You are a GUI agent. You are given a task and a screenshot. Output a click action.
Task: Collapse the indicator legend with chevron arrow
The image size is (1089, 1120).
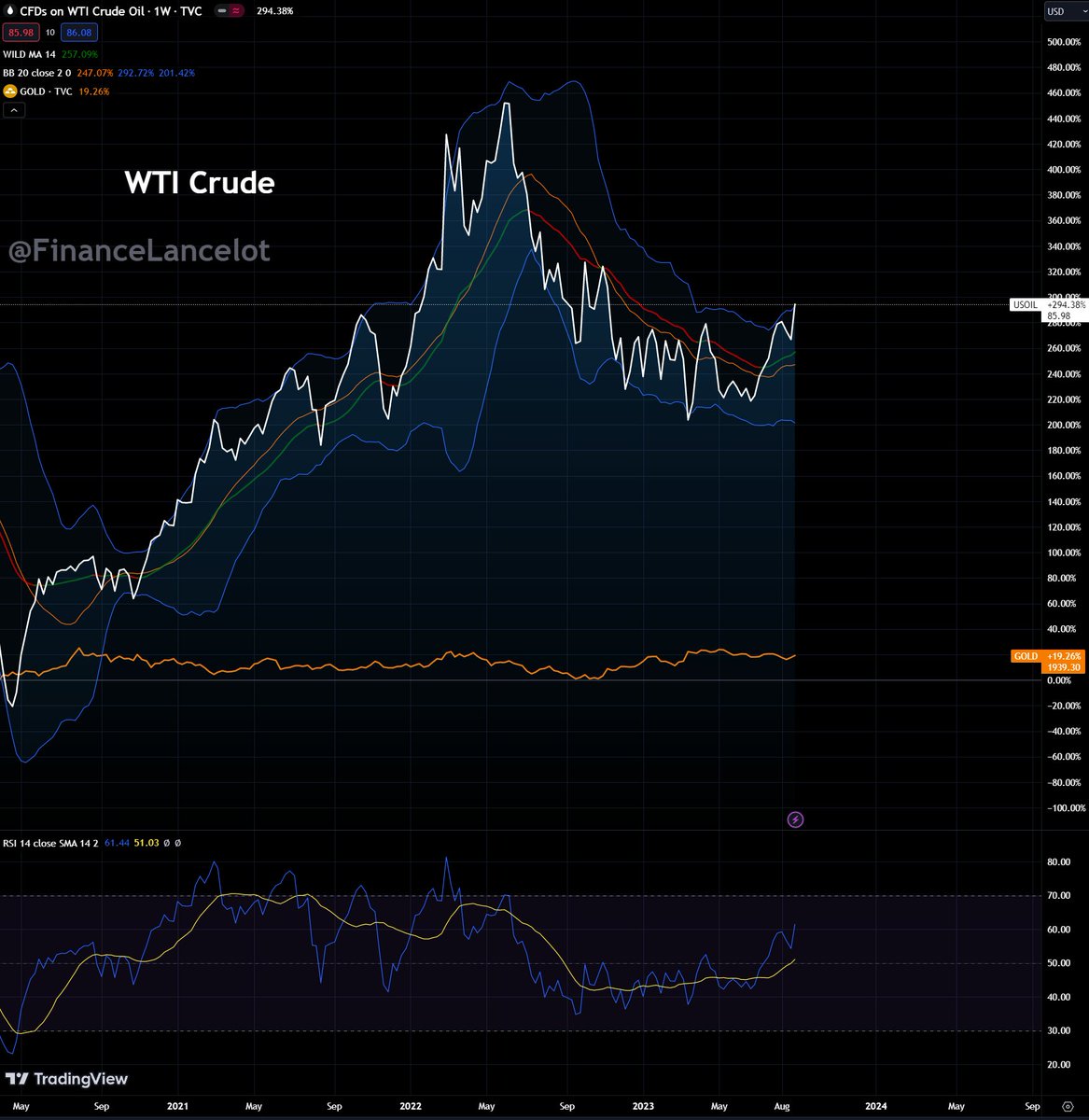click(x=15, y=110)
